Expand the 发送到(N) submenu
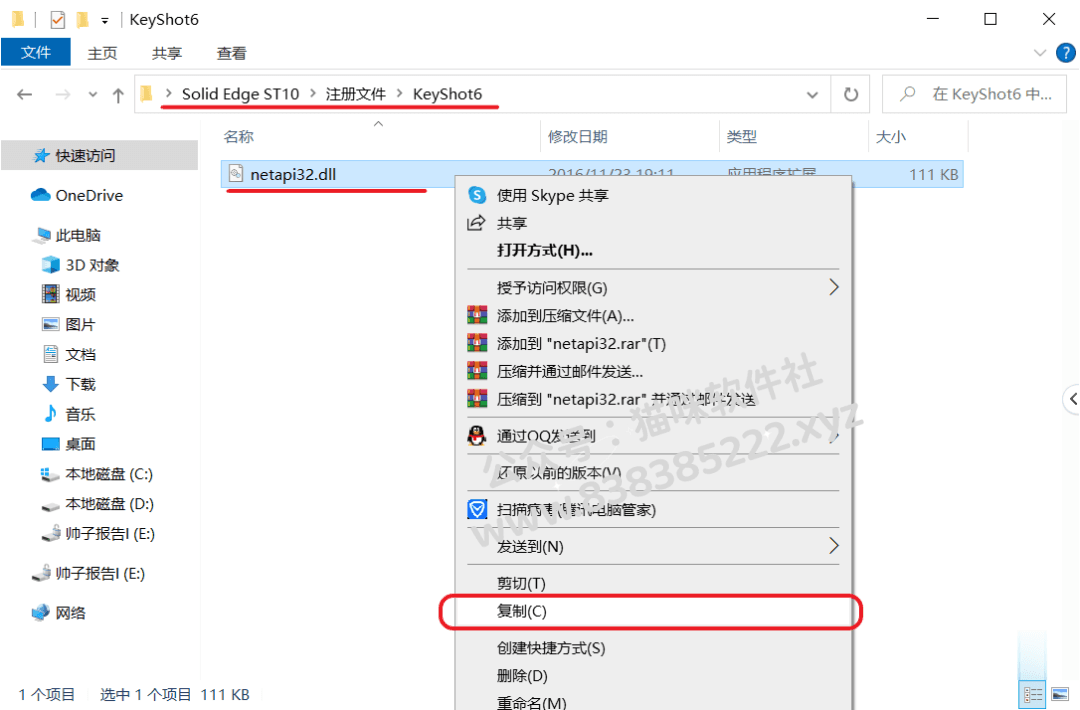 tap(653, 547)
